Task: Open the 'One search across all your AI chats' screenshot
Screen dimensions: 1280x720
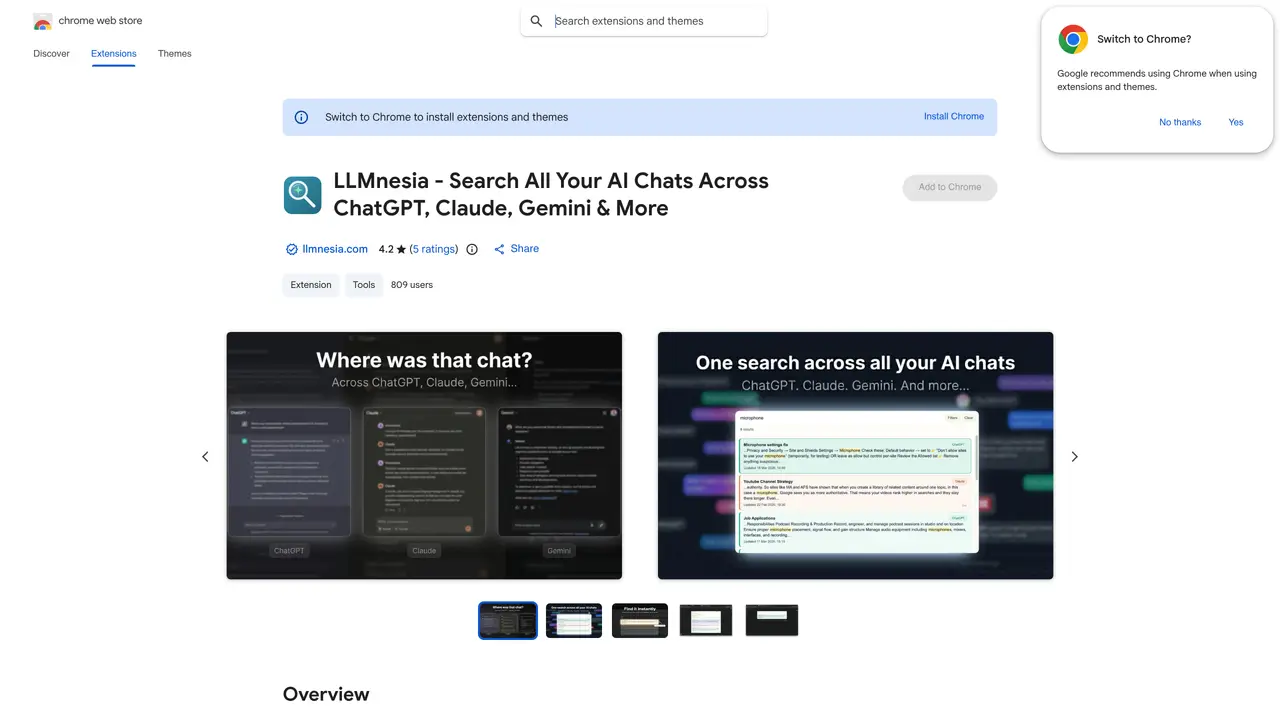Action: click(x=855, y=456)
